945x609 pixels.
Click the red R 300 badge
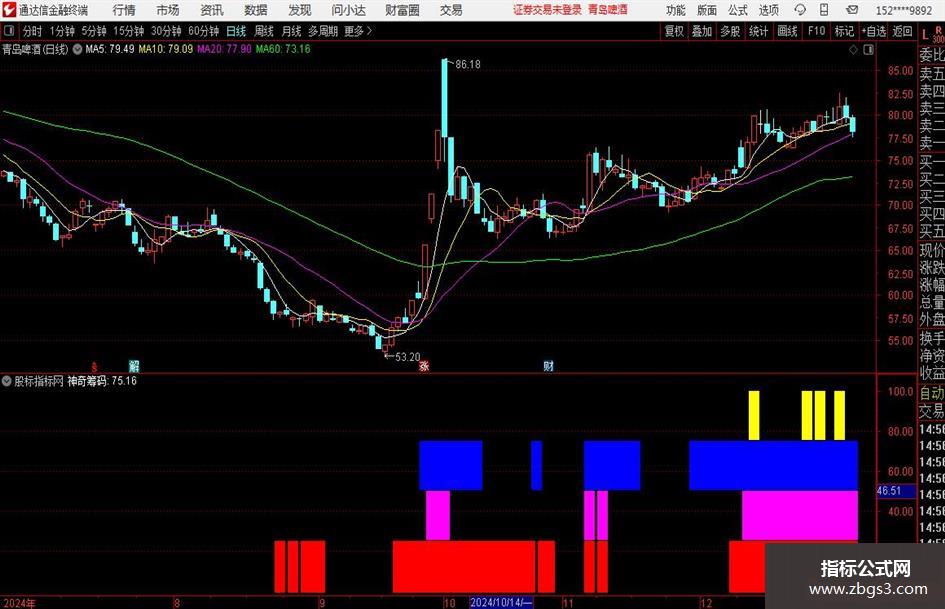tap(938, 34)
